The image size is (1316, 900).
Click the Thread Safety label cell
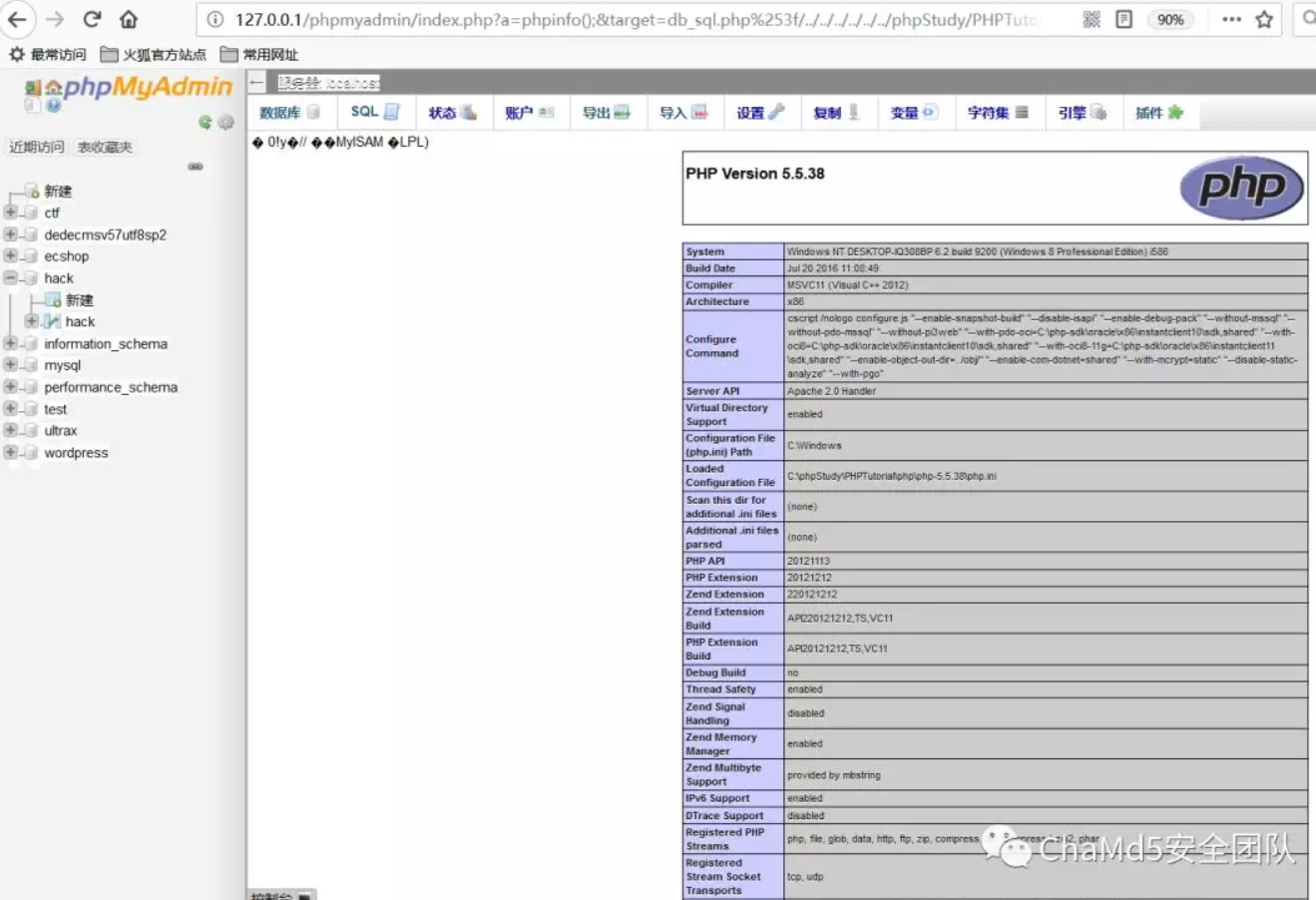point(733,689)
